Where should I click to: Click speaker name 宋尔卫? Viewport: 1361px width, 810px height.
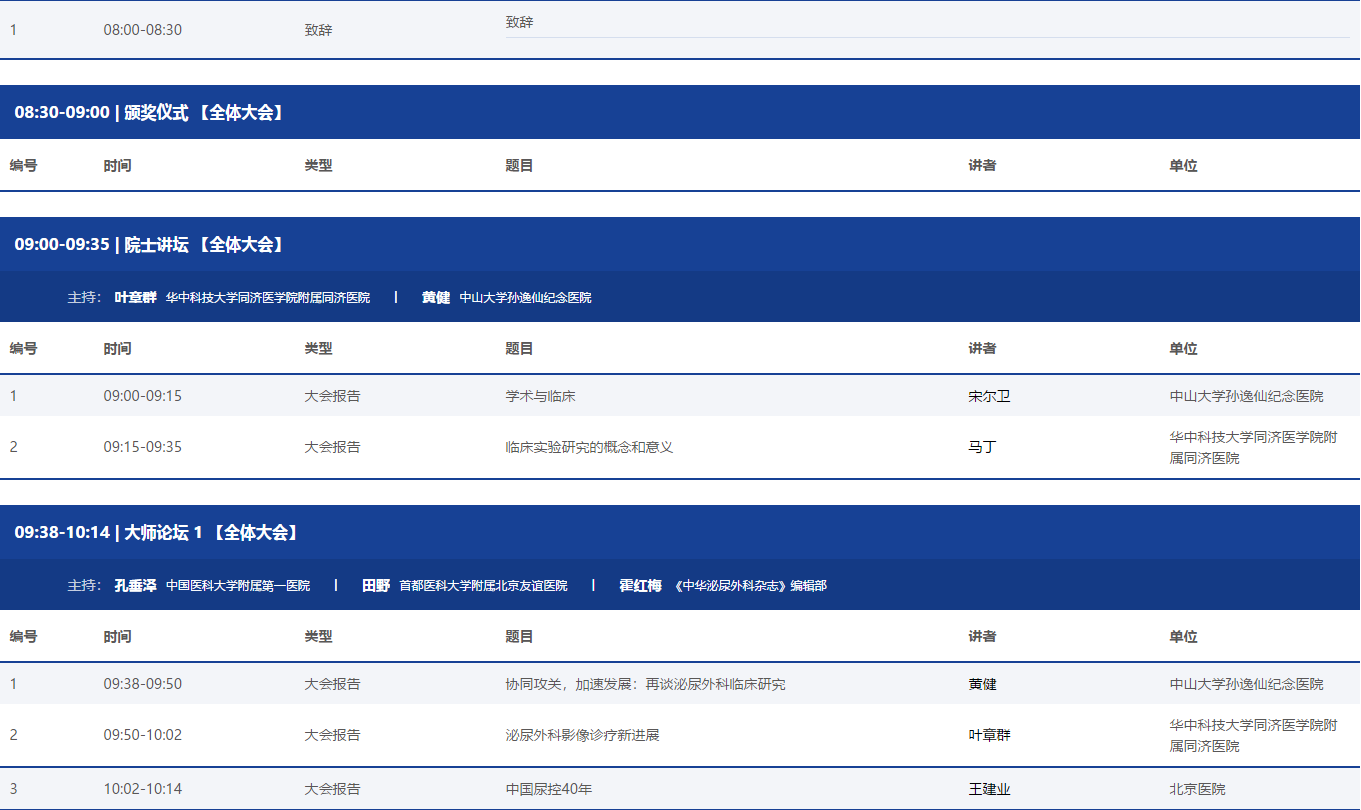pos(989,396)
